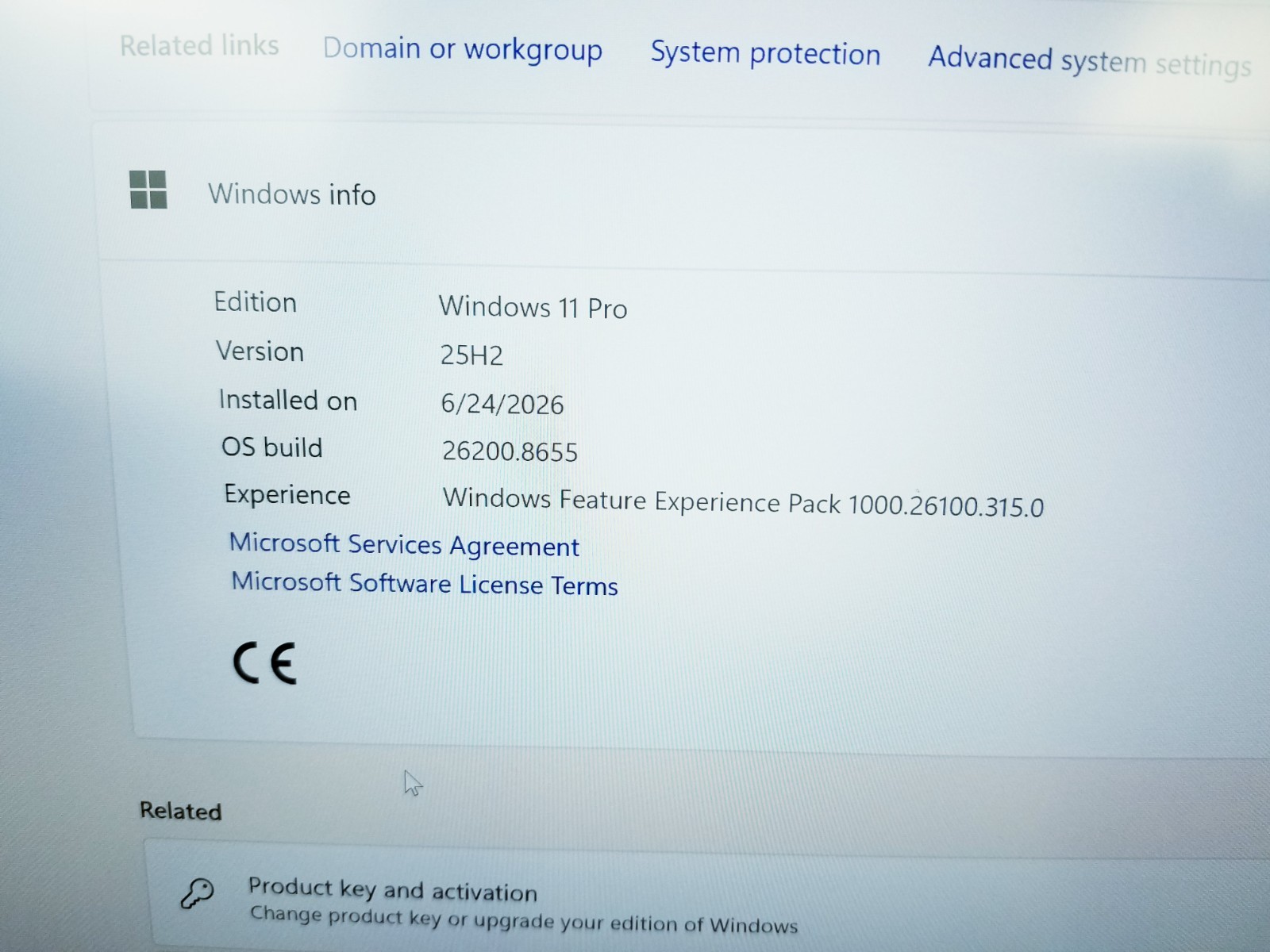Screen dimensions: 1270x952
Task: Open the Domain or workgroup link
Action: pyautogui.click(x=463, y=49)
